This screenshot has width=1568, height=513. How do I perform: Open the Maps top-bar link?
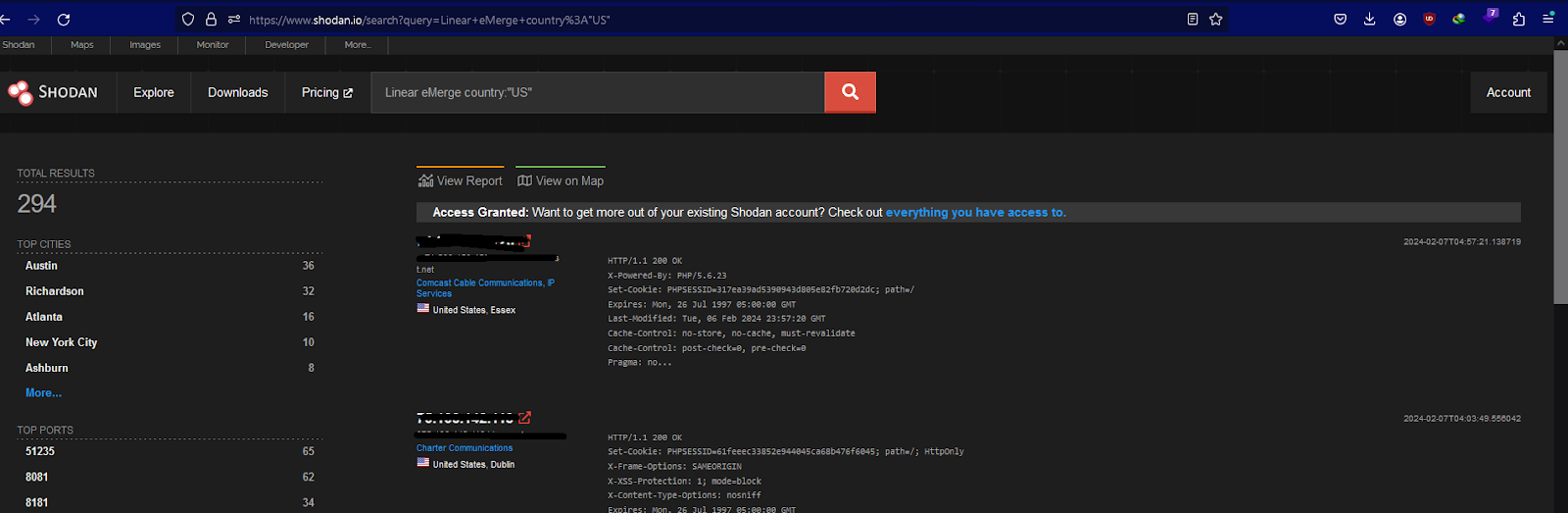(82, 45)
